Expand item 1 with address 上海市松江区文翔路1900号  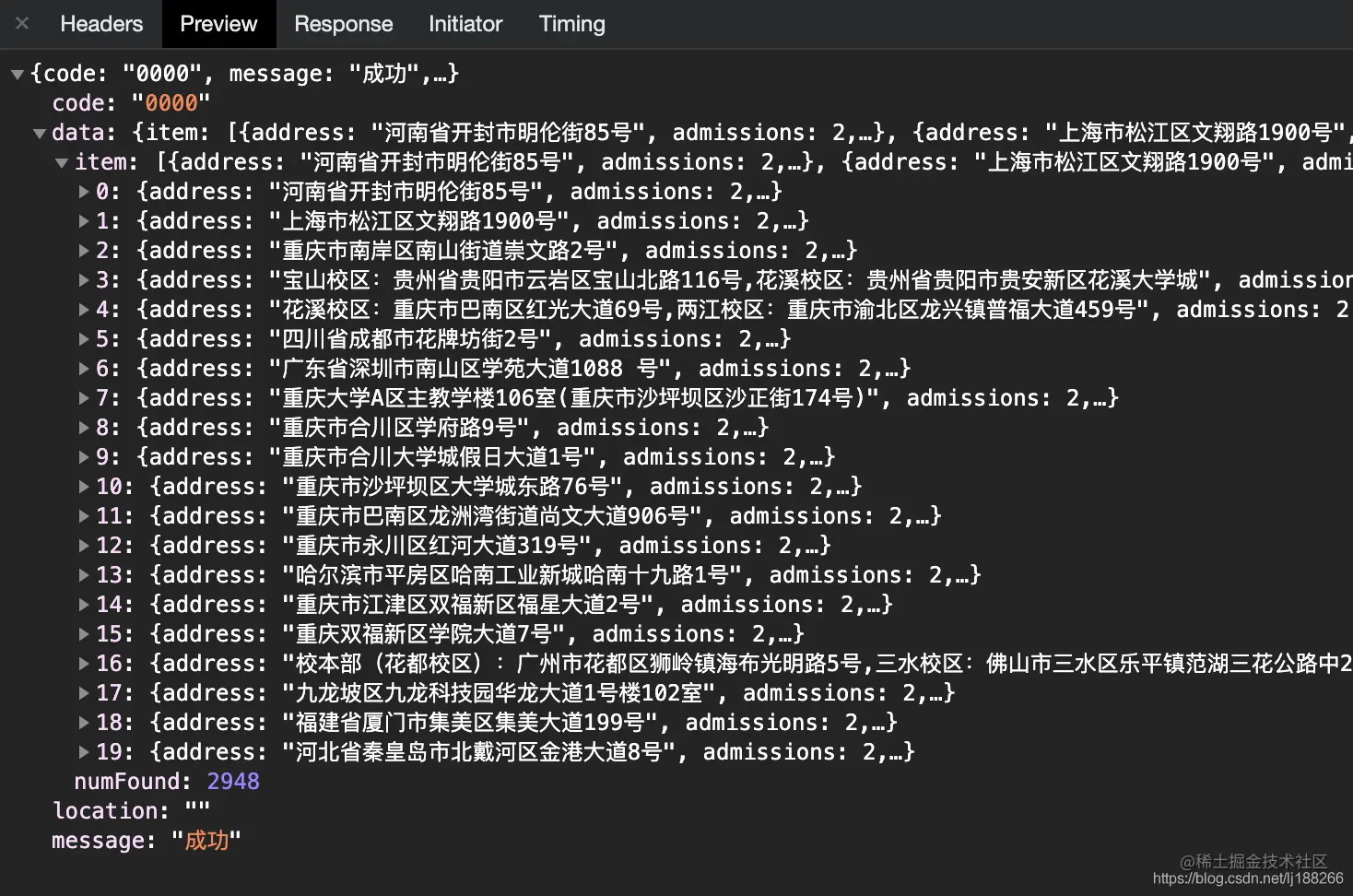[84, 220]
